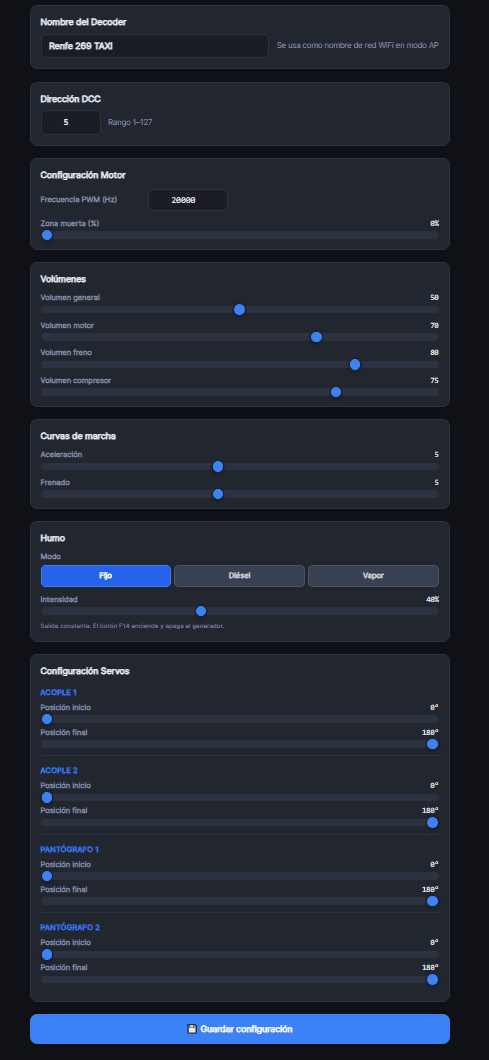
Task: Click the WiFi AP mode hint text
Action: [x=358, y=46]
